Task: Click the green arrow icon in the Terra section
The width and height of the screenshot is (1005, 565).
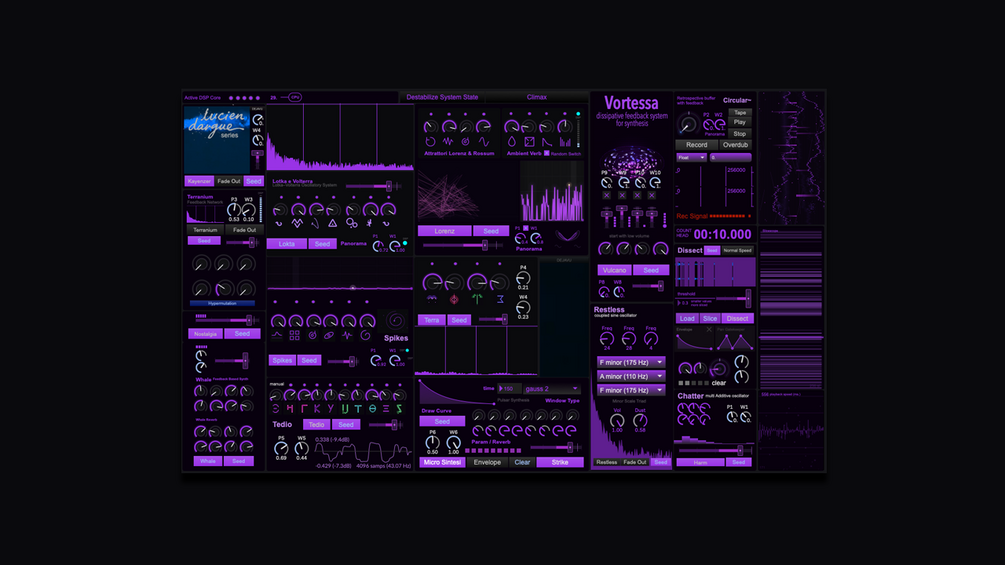Action: coord(477,299)
